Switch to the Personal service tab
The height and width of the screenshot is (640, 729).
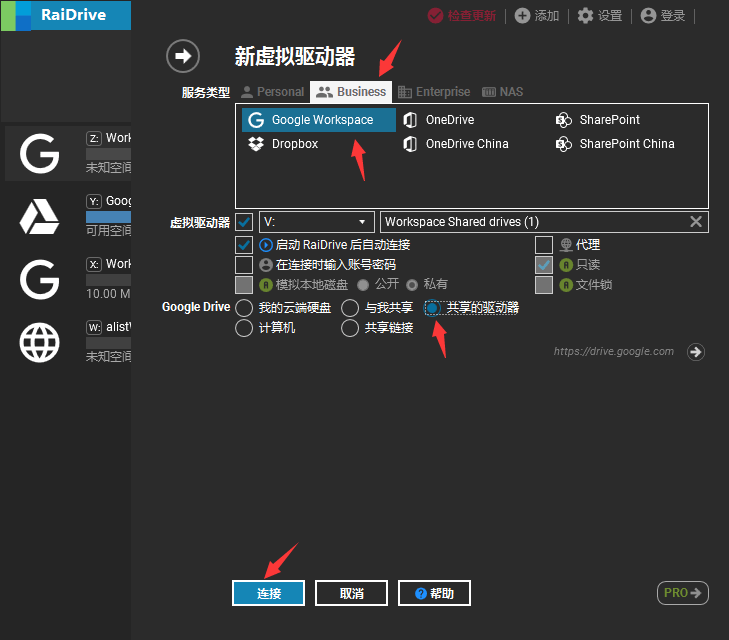click(273, 92)
